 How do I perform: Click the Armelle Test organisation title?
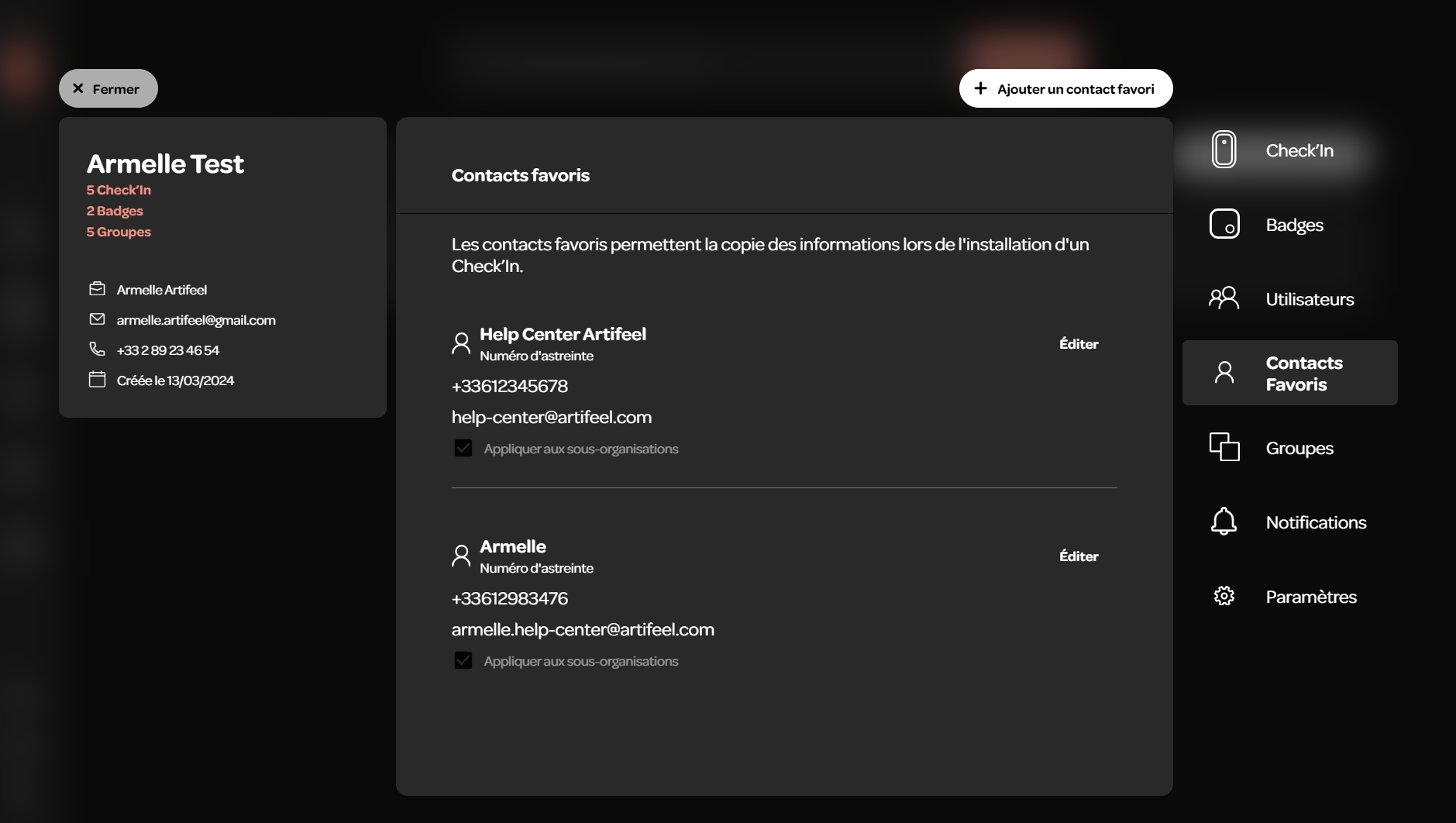[165, 164]
